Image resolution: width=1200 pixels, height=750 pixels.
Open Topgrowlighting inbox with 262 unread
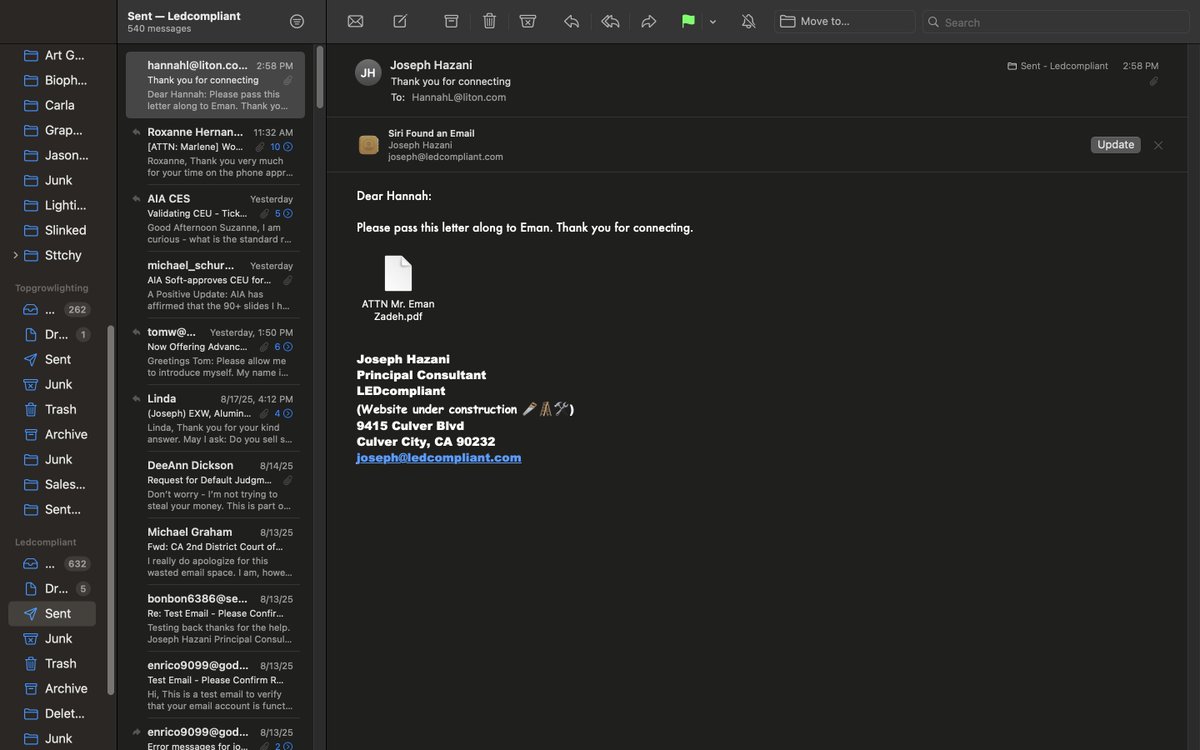pyautogui.click(x=56, y=309)
